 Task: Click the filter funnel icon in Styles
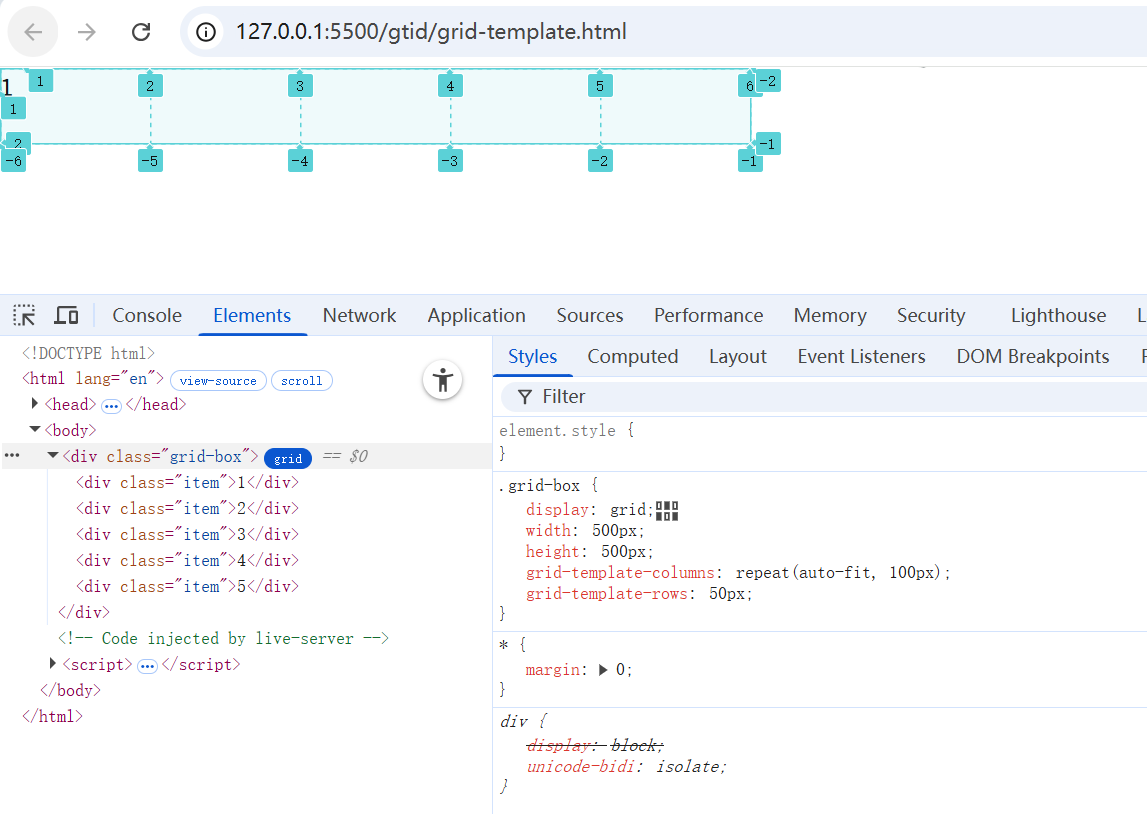[524, 397]
